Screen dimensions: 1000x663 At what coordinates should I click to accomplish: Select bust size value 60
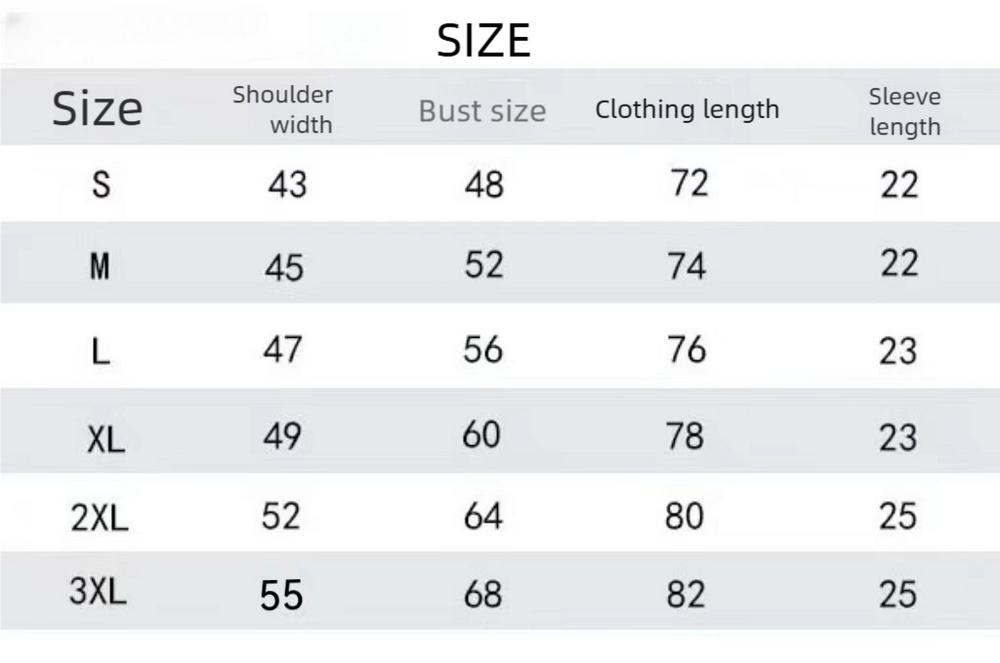tap(481, 436)
